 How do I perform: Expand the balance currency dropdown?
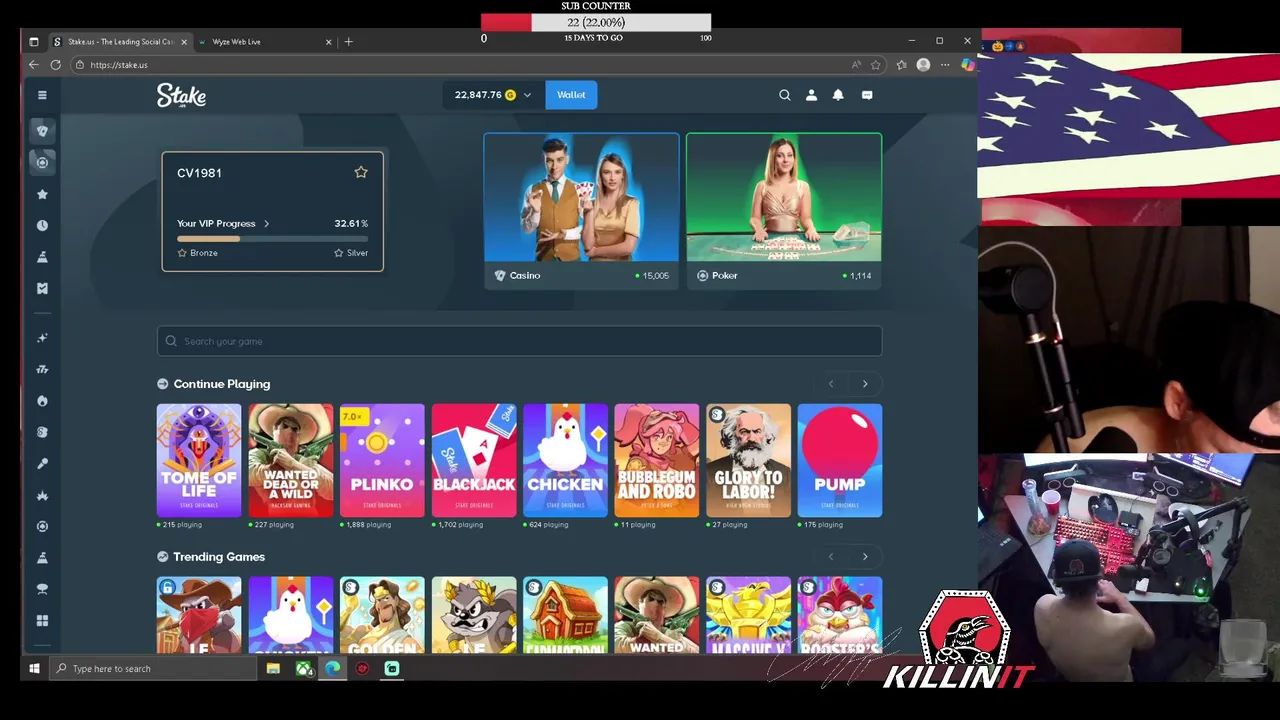tap(527, 95)
